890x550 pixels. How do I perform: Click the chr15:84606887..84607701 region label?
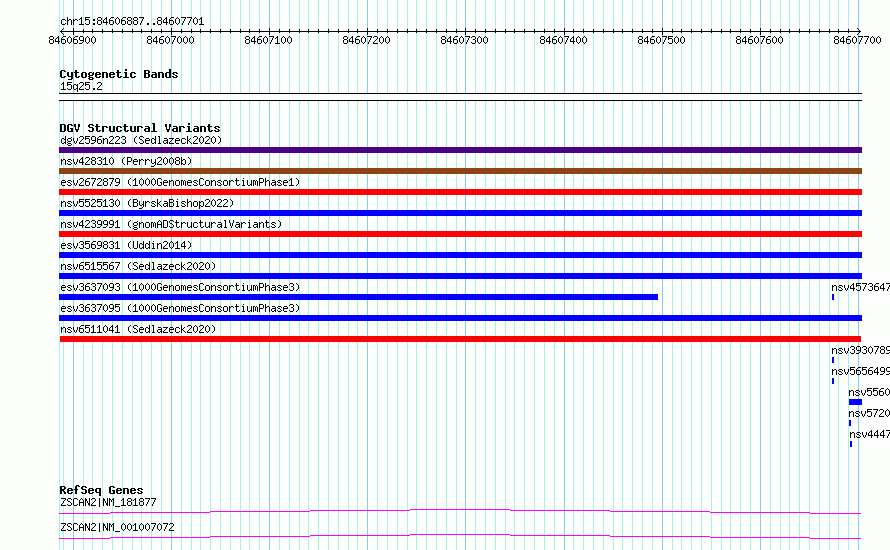(132, 22)
